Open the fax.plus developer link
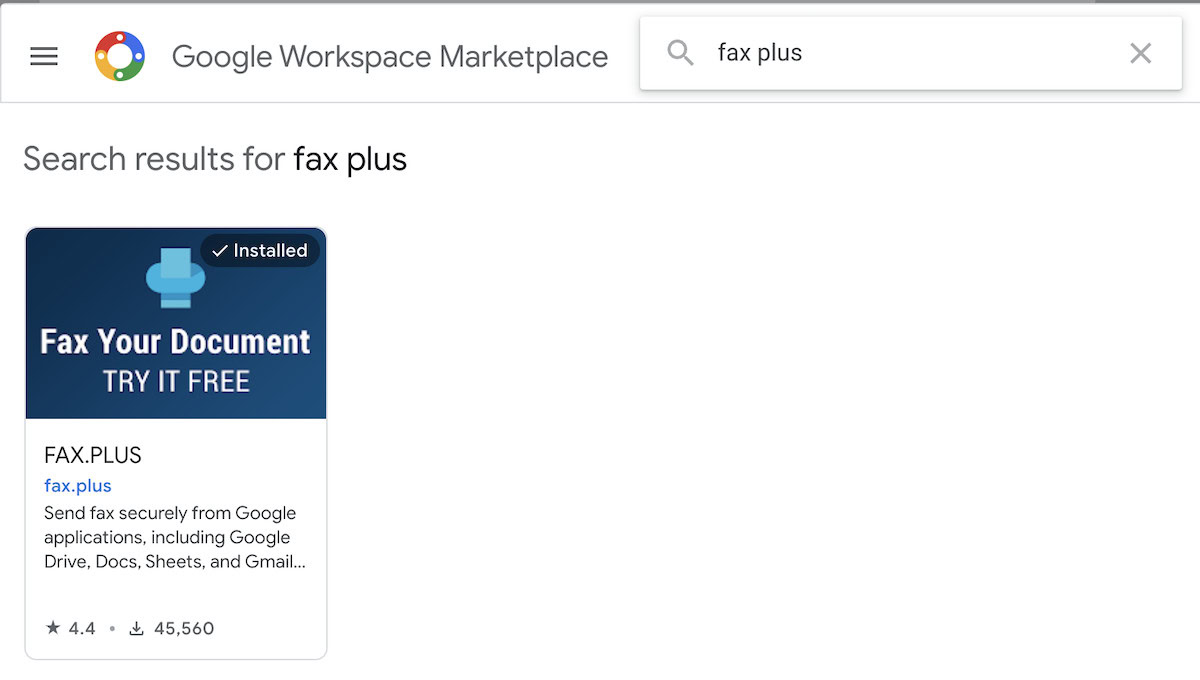The height and width of the screenshot is (680, 1200). (x=78, y=486)
